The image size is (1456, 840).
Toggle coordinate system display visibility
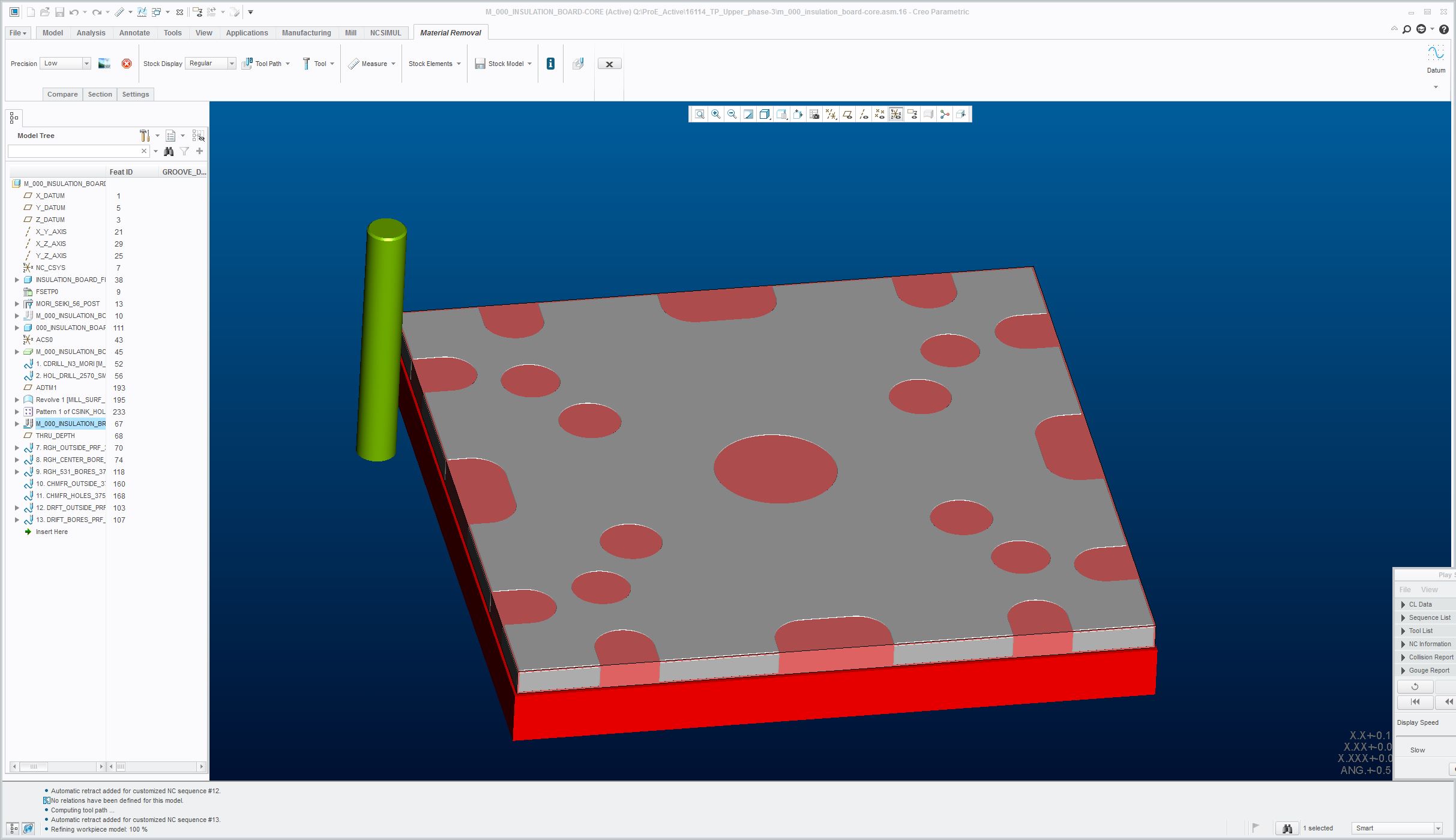(896, 114)
